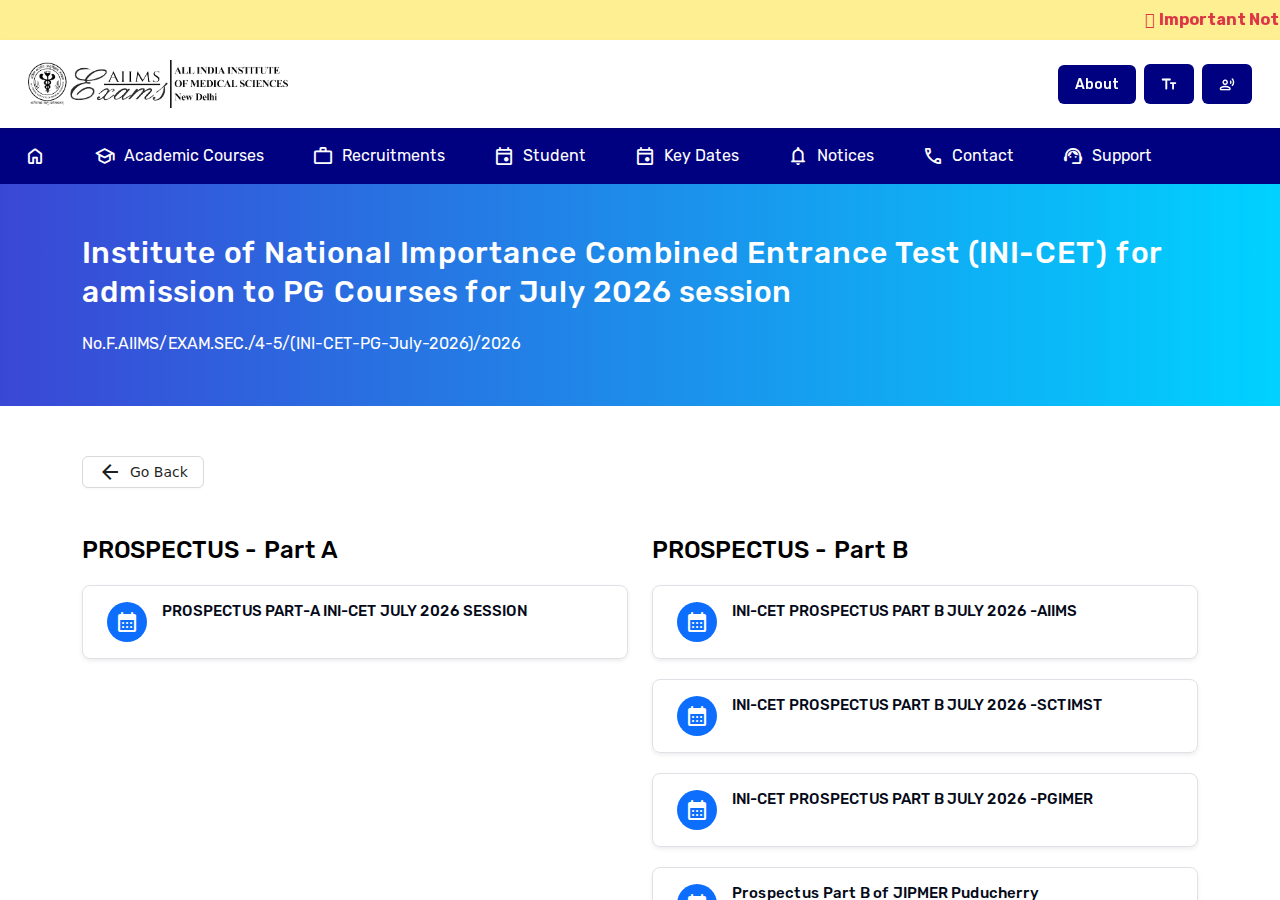The height and width of the screenshot is (900, 1280).
Task: Click calendar icon for Part B AIIMS
Action: click(697, 622)
